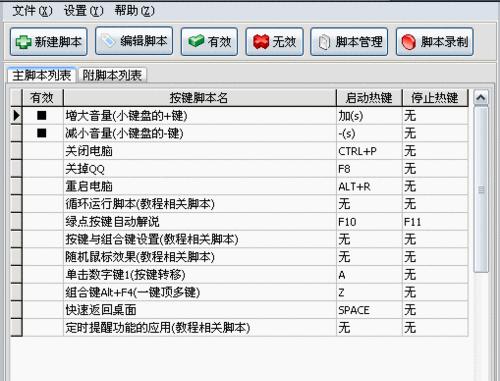Enable the 有效 cell for 关闭电脑 script

(x=43, y=151)
